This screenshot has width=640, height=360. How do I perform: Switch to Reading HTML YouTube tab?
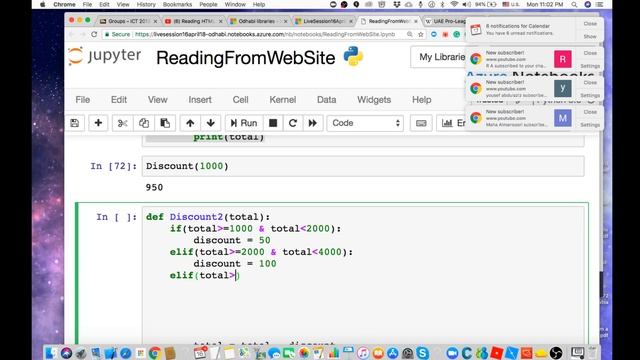click(x=193, y=21)
